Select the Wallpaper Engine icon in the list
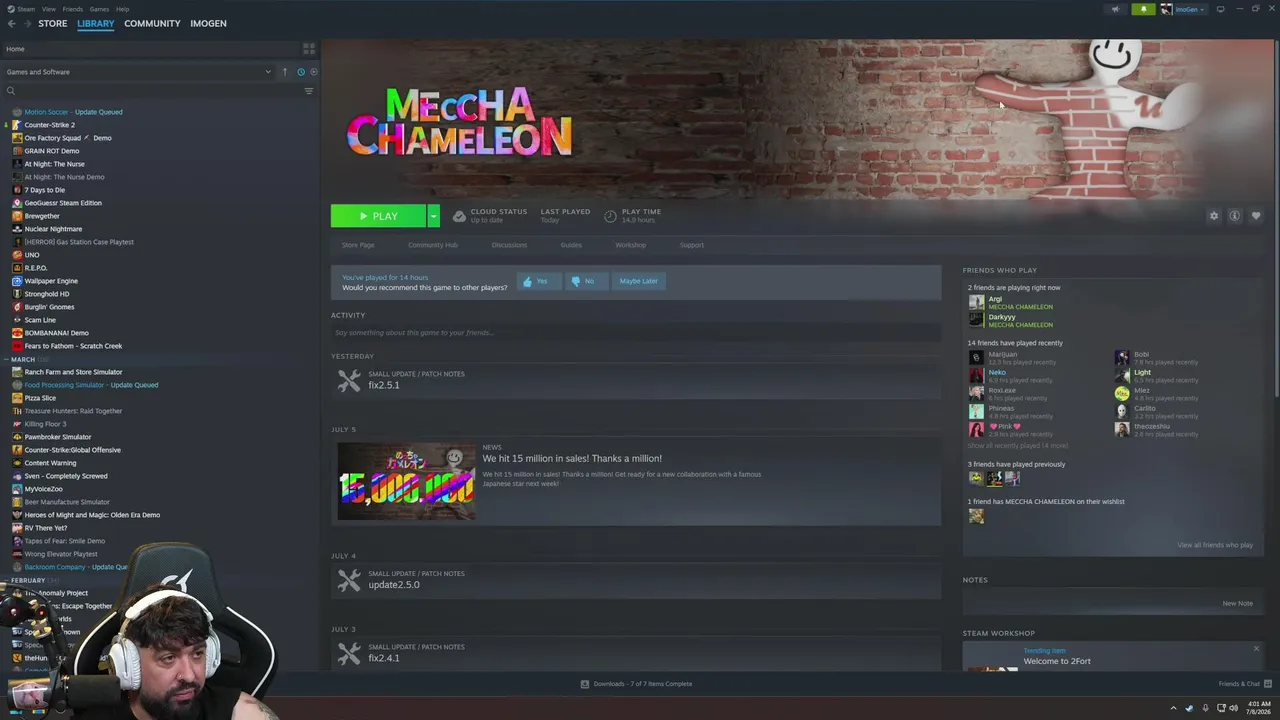The width and height of the screenshot is (1280, 720). [17, 281]
